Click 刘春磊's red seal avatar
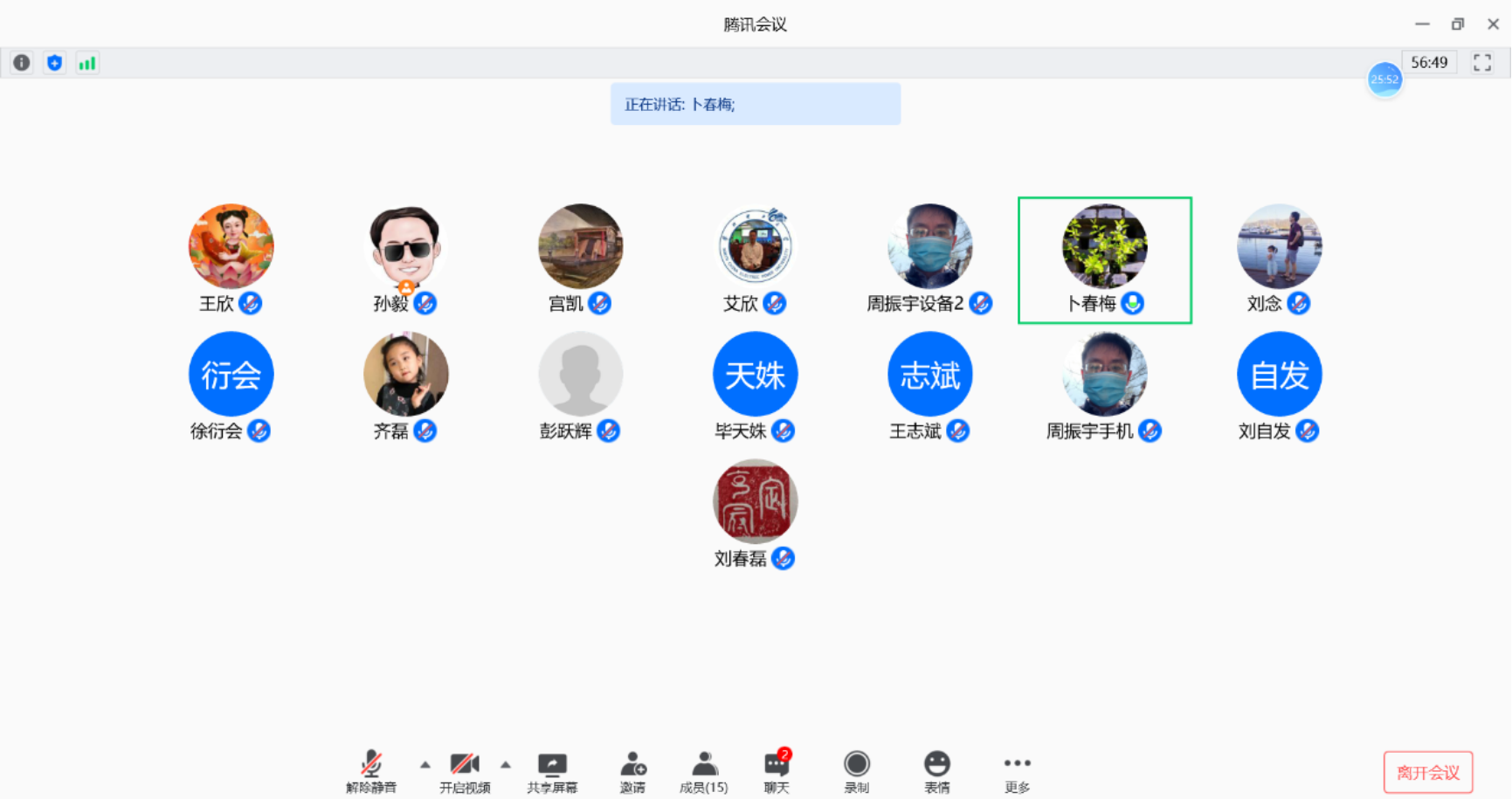Image resolution: width=1512 pixels, height=799 pixels. [x=756, y=502]
